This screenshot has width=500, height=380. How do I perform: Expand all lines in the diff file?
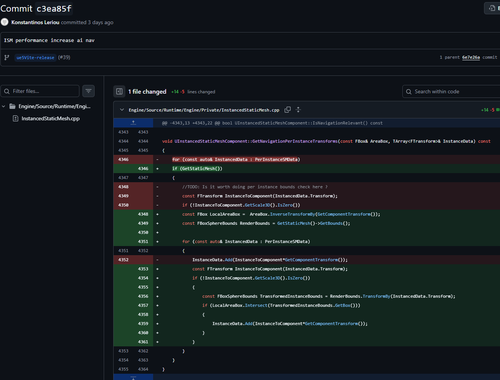pyautogui.click(x=298, y=110)
